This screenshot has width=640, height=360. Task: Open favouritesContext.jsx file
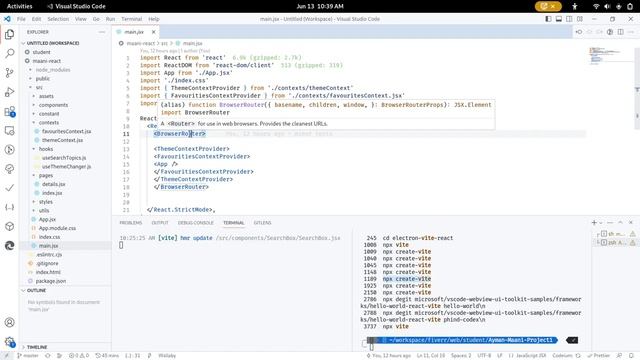pyautogui.click(x=66, y=131)
